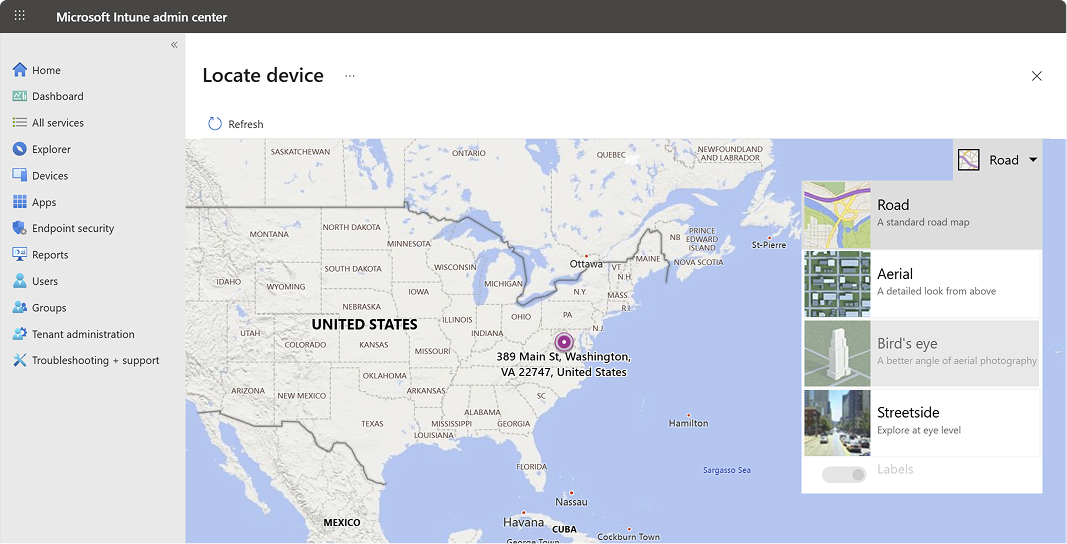Toggle the Labels switch
The image size is (1067, 544).
[x=844, y=474]
